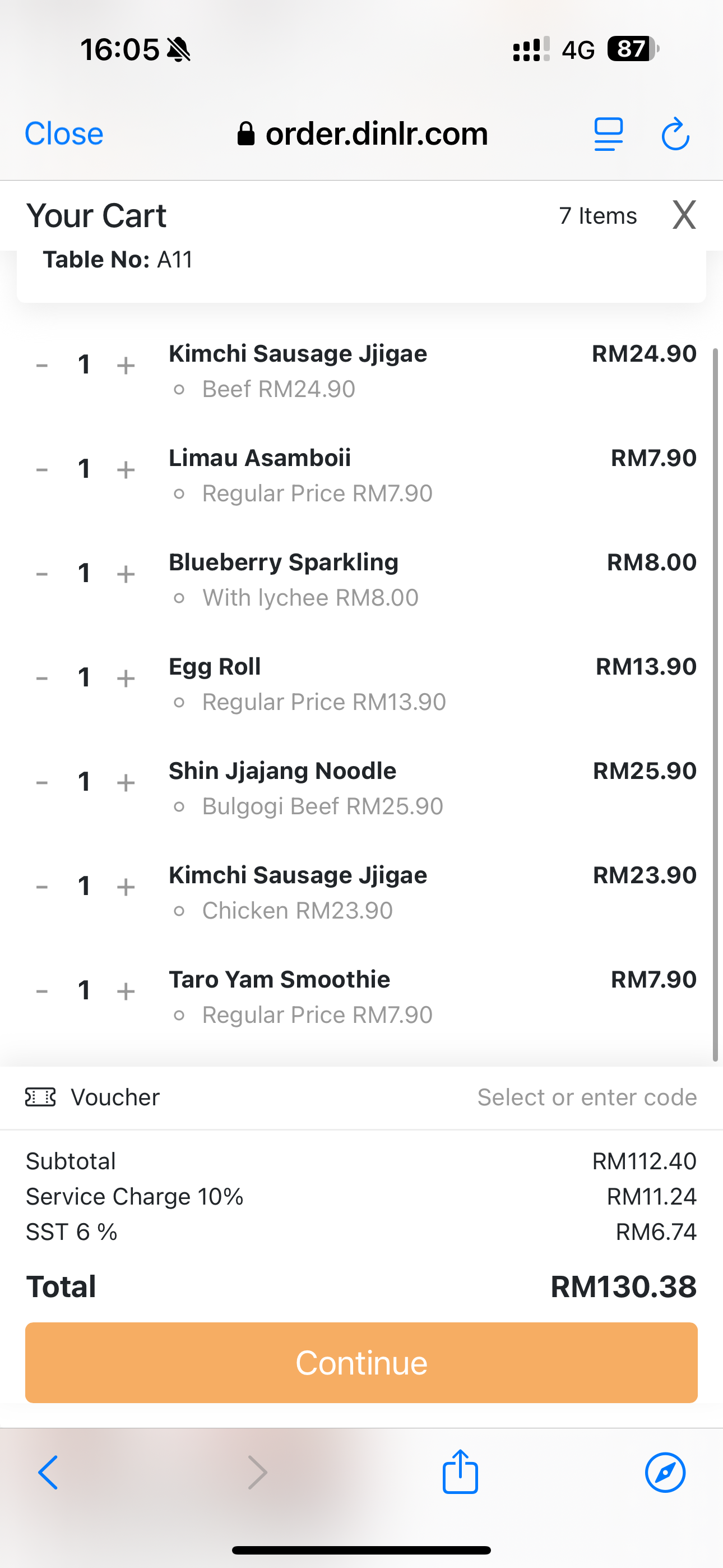
Task: Select the Egg Roll item name
Action: (x=215, y=667)
